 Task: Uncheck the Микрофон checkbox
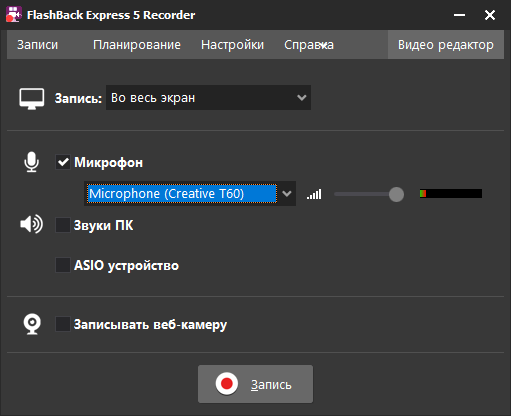coord(63,162)
